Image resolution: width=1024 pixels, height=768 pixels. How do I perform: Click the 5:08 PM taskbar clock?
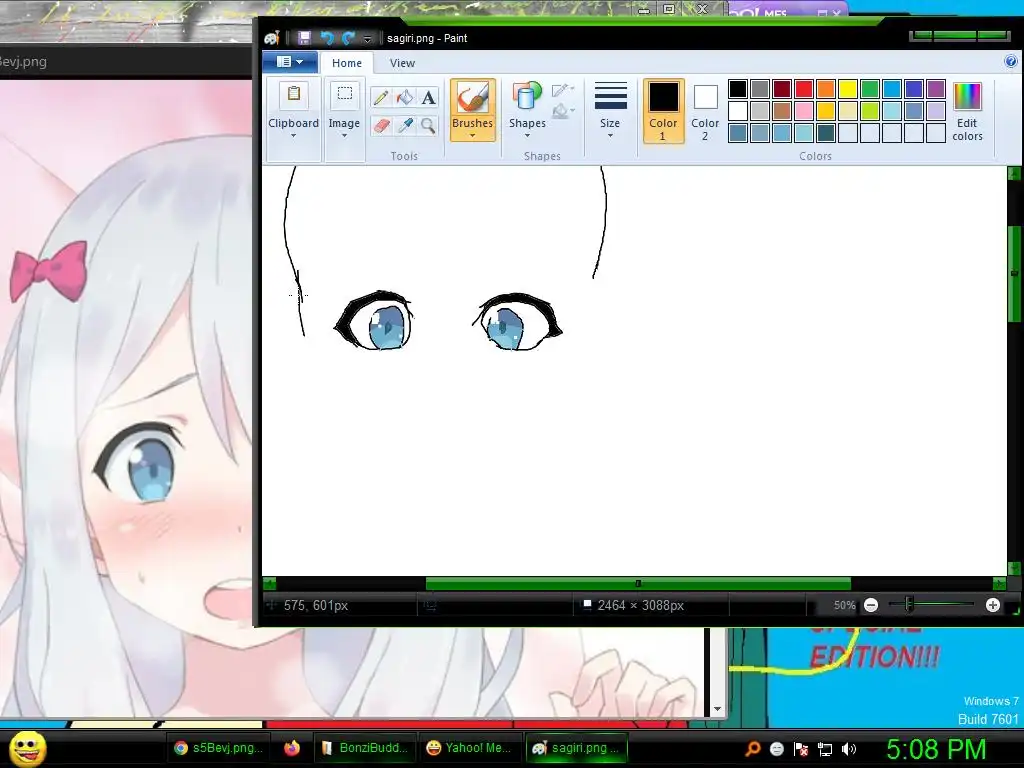pyautogui.click(x=936, y=749)
